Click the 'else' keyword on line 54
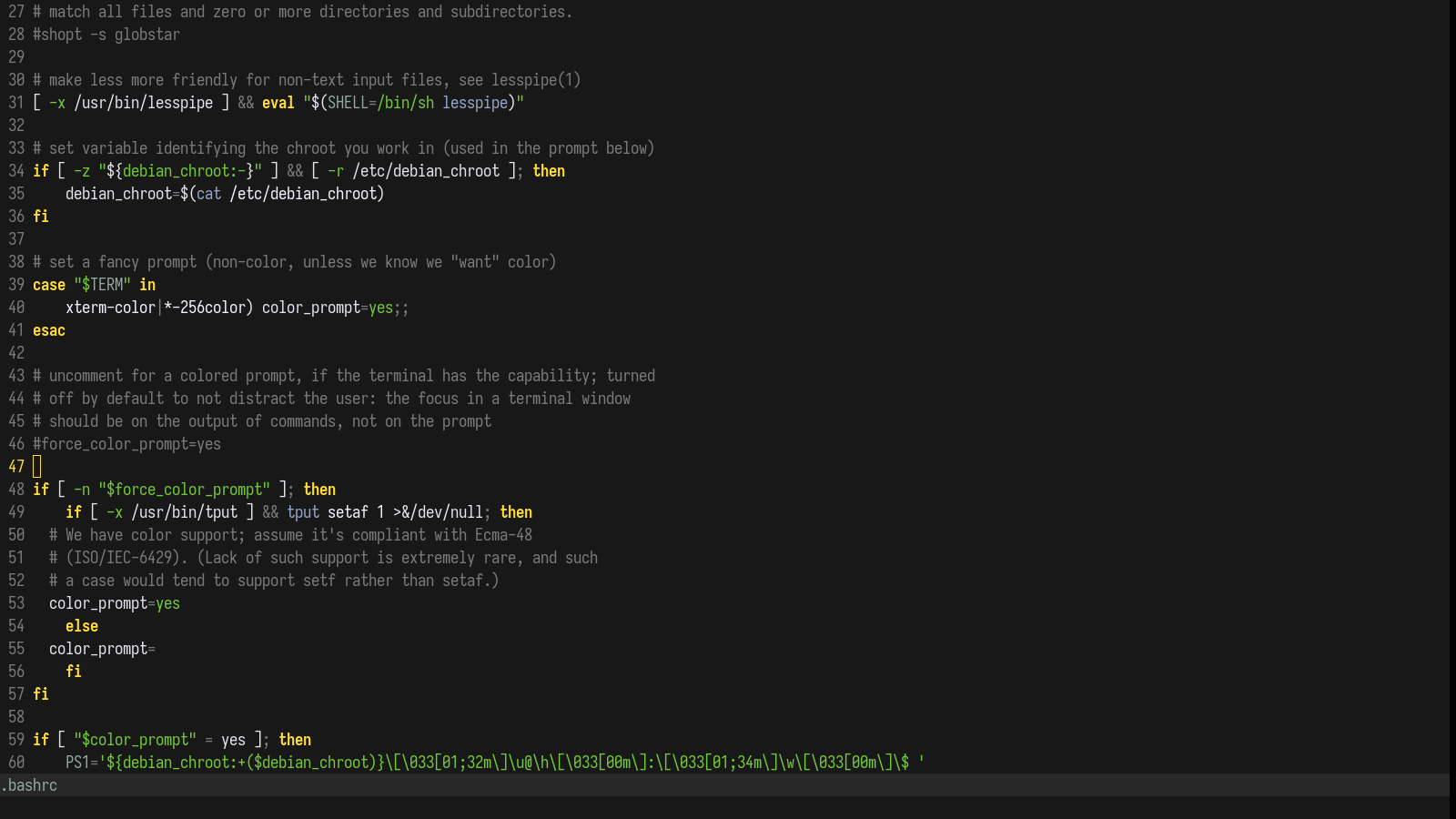The width and height of the screenshot is (1456, 819). tap(82, 626)
